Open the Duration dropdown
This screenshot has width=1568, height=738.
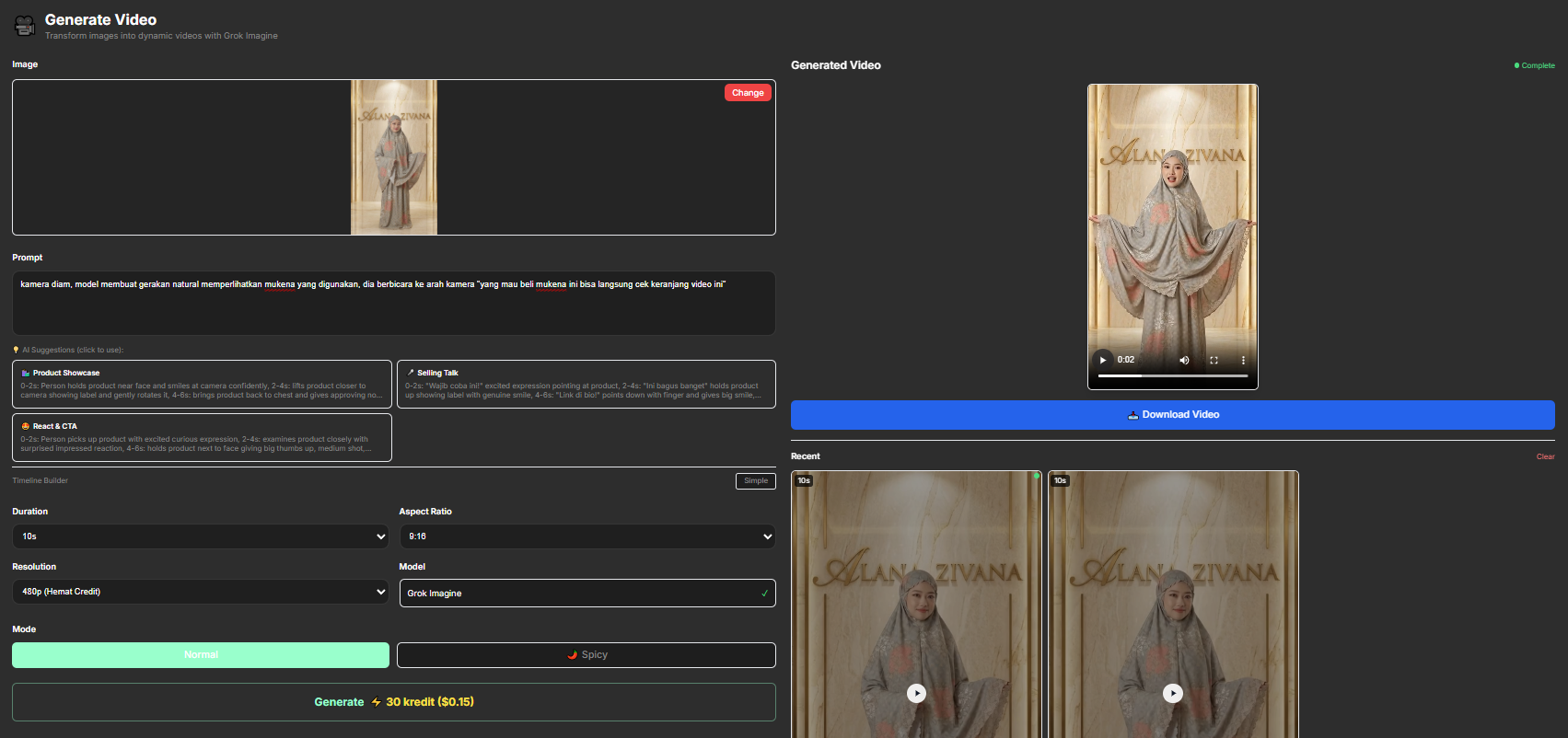coord(200,536)
